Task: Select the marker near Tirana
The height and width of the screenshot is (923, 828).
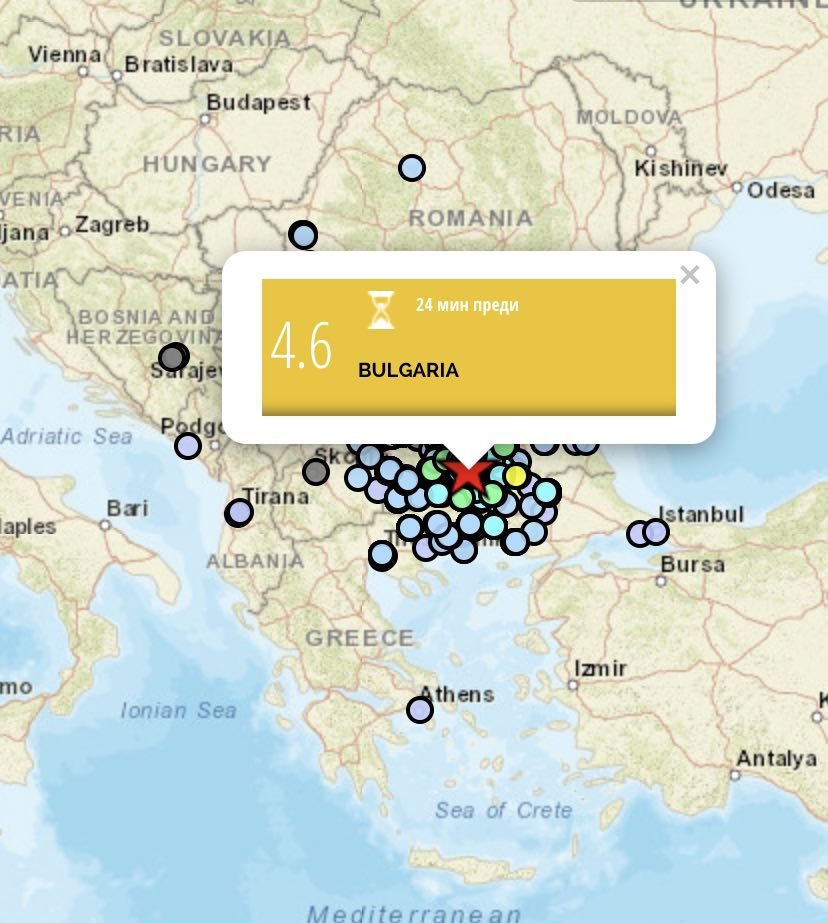Action: 238,513
